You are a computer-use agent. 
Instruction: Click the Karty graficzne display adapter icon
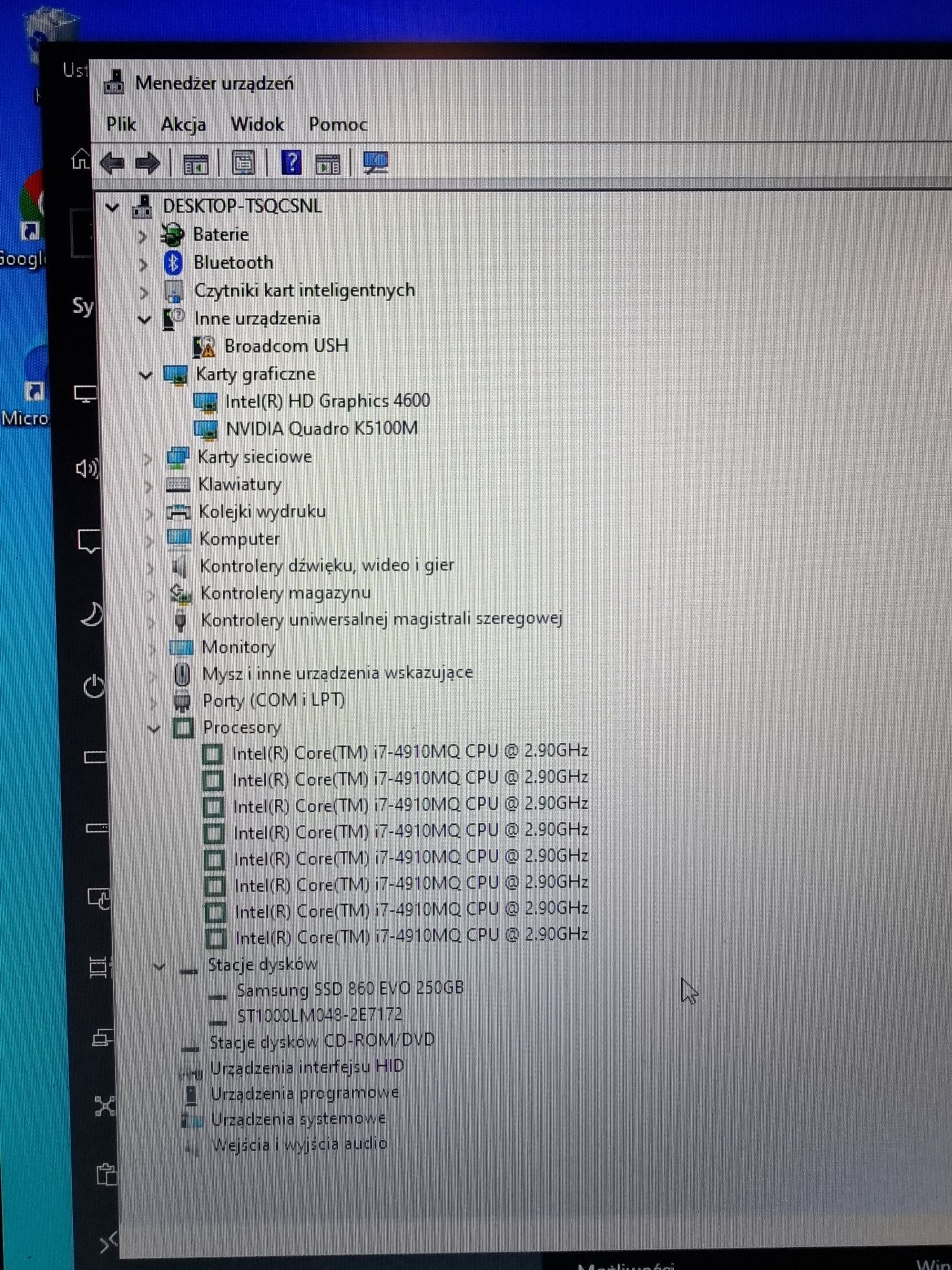pyautogui.click(x=175, y=375)
